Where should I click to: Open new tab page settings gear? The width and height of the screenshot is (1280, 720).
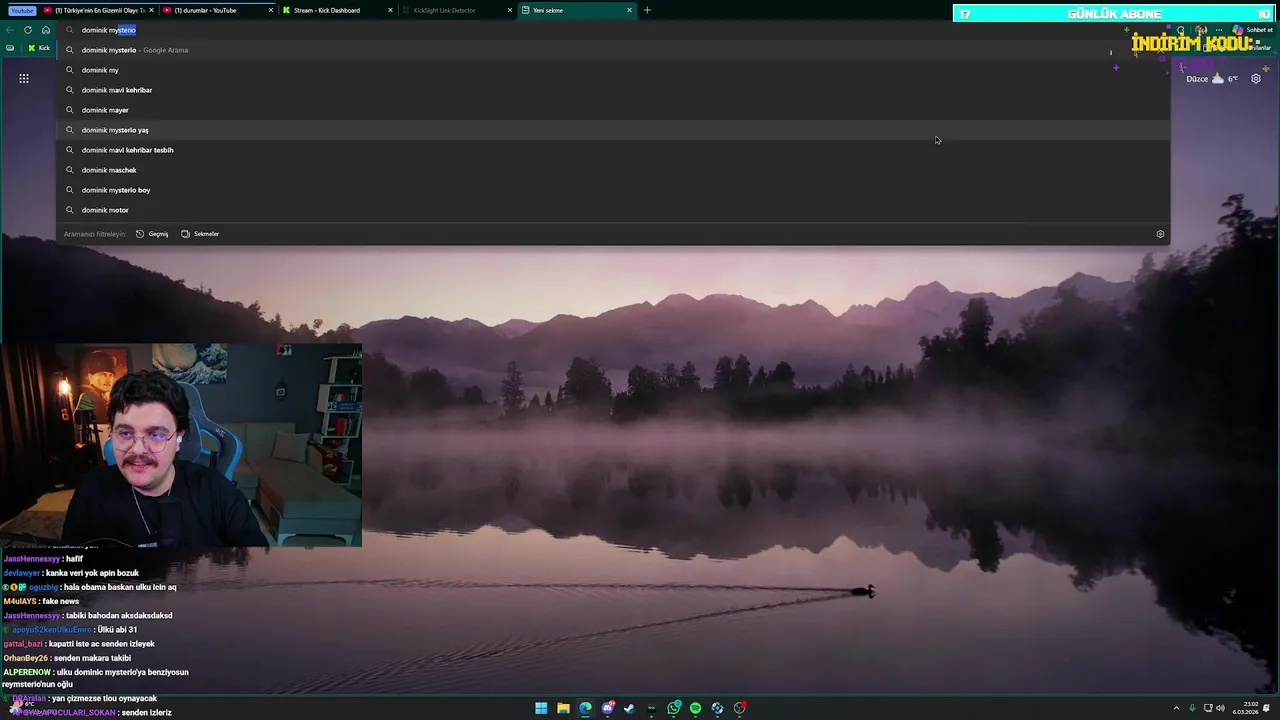[1256, 78]
